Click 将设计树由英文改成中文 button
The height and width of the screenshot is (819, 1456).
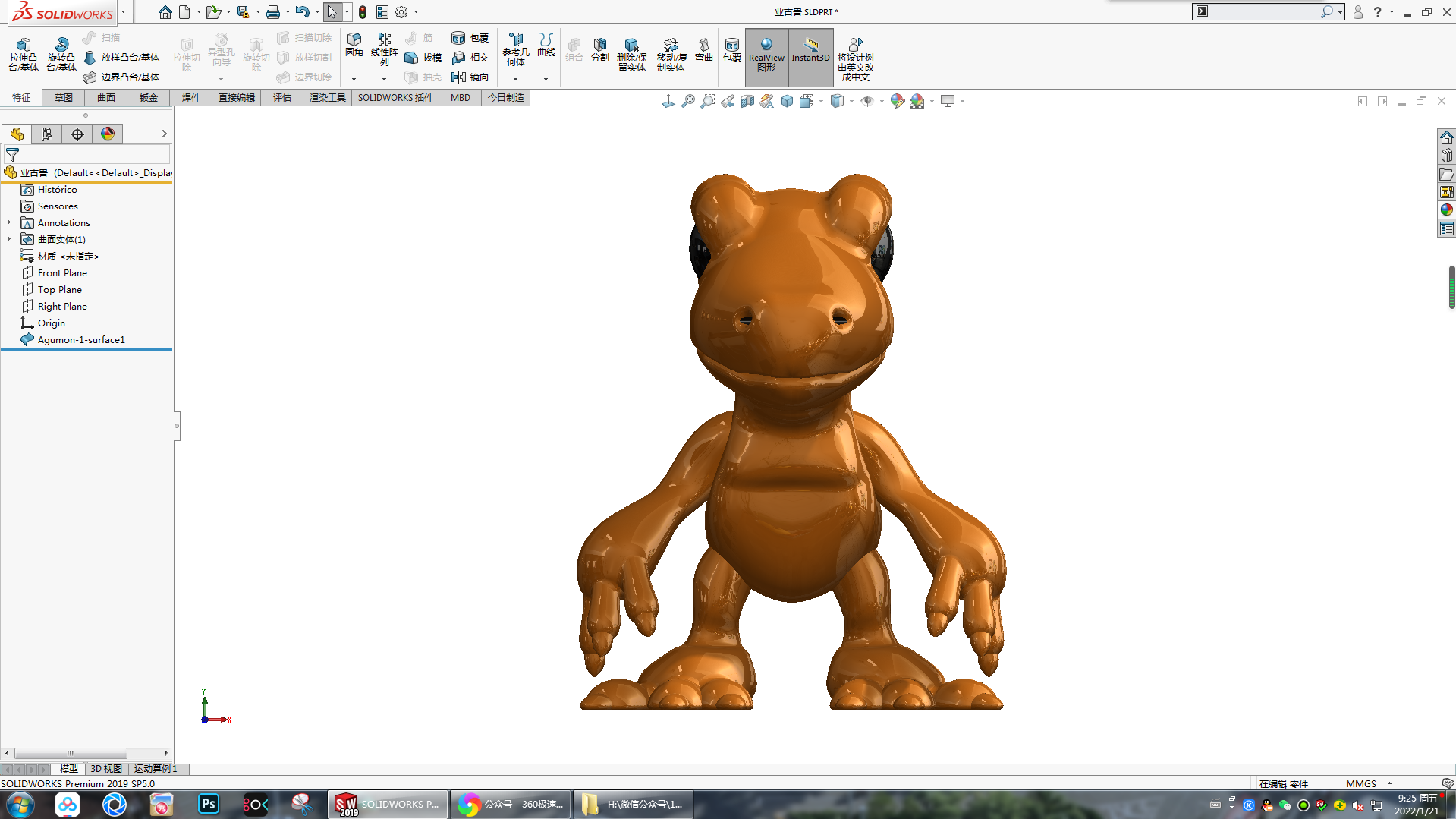click(x=855, y=58)
